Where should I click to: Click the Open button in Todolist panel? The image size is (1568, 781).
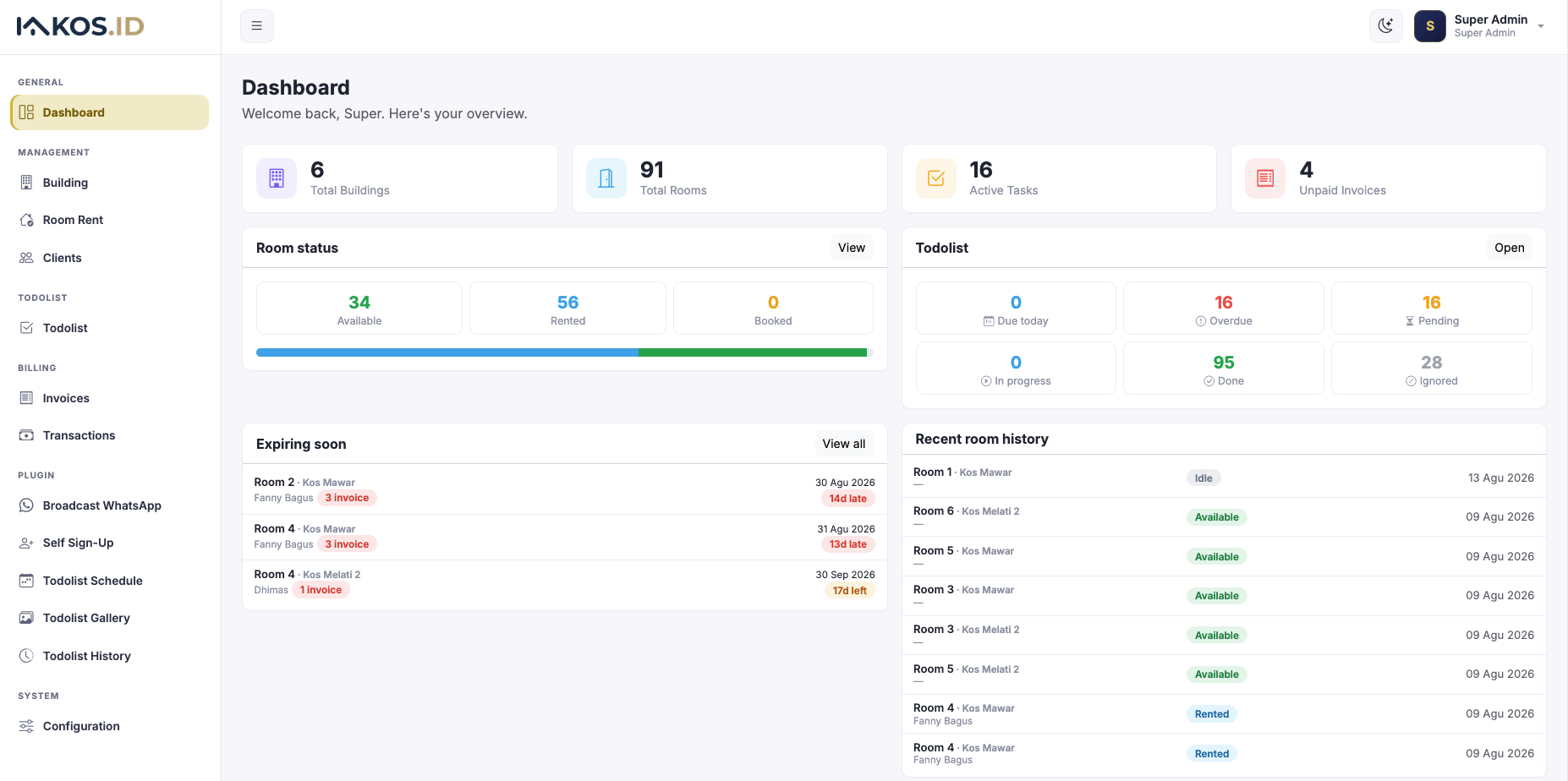pos(1509,248)
